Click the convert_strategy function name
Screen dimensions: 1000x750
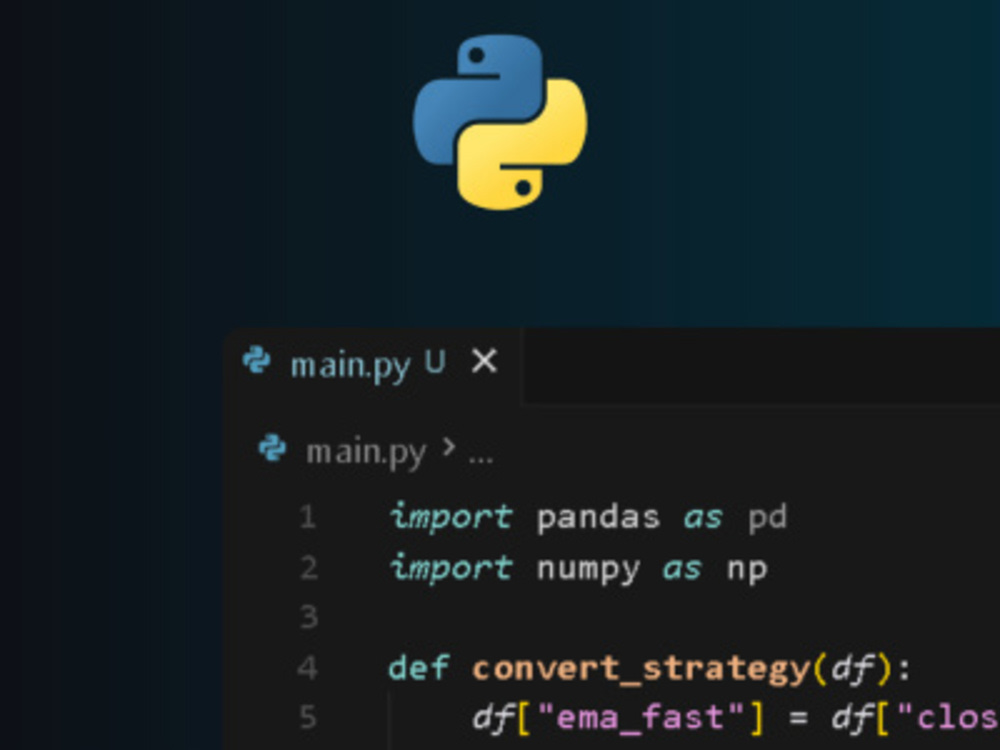pyautogui.click(x=641, y=669)
